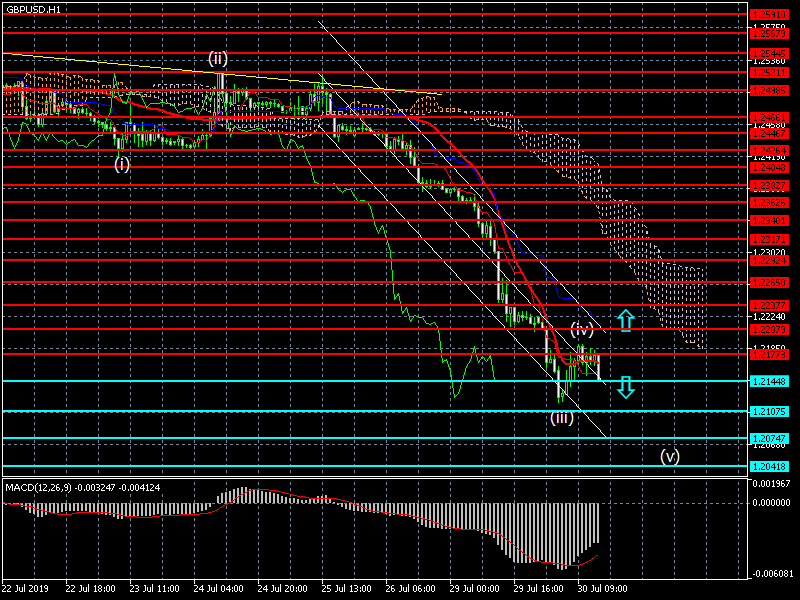Viewport: 800px width, 600px height.
Task: Click the 26 Jul 06:00 time label
Action: (411, 589)
